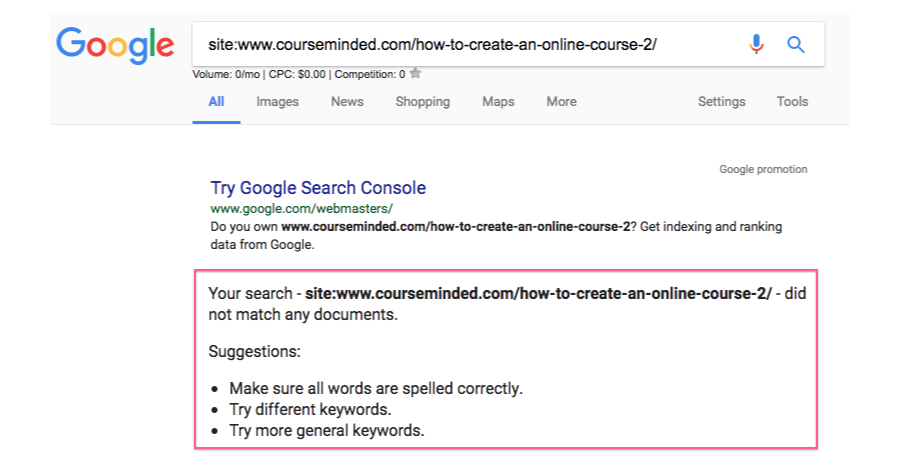Go to the Shopping tab
The image size is (900, 469).
click(422, 101)
